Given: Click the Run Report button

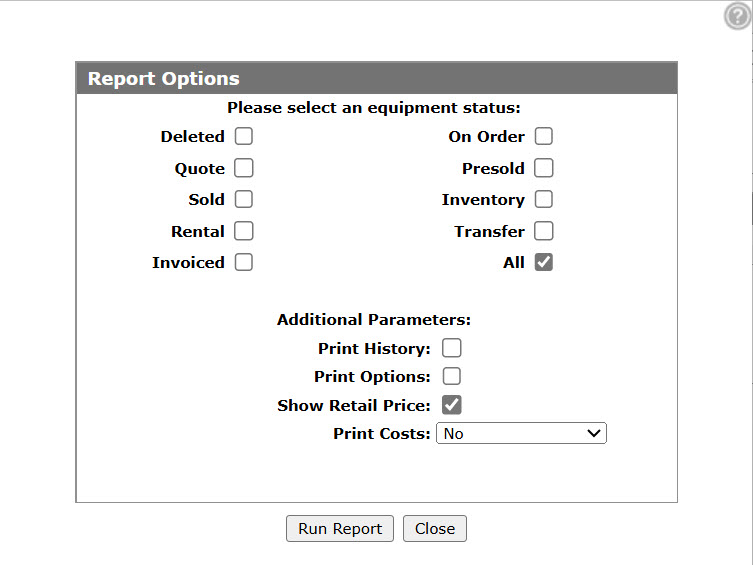Looking at the screenshot, I should [x=340, y=529].
